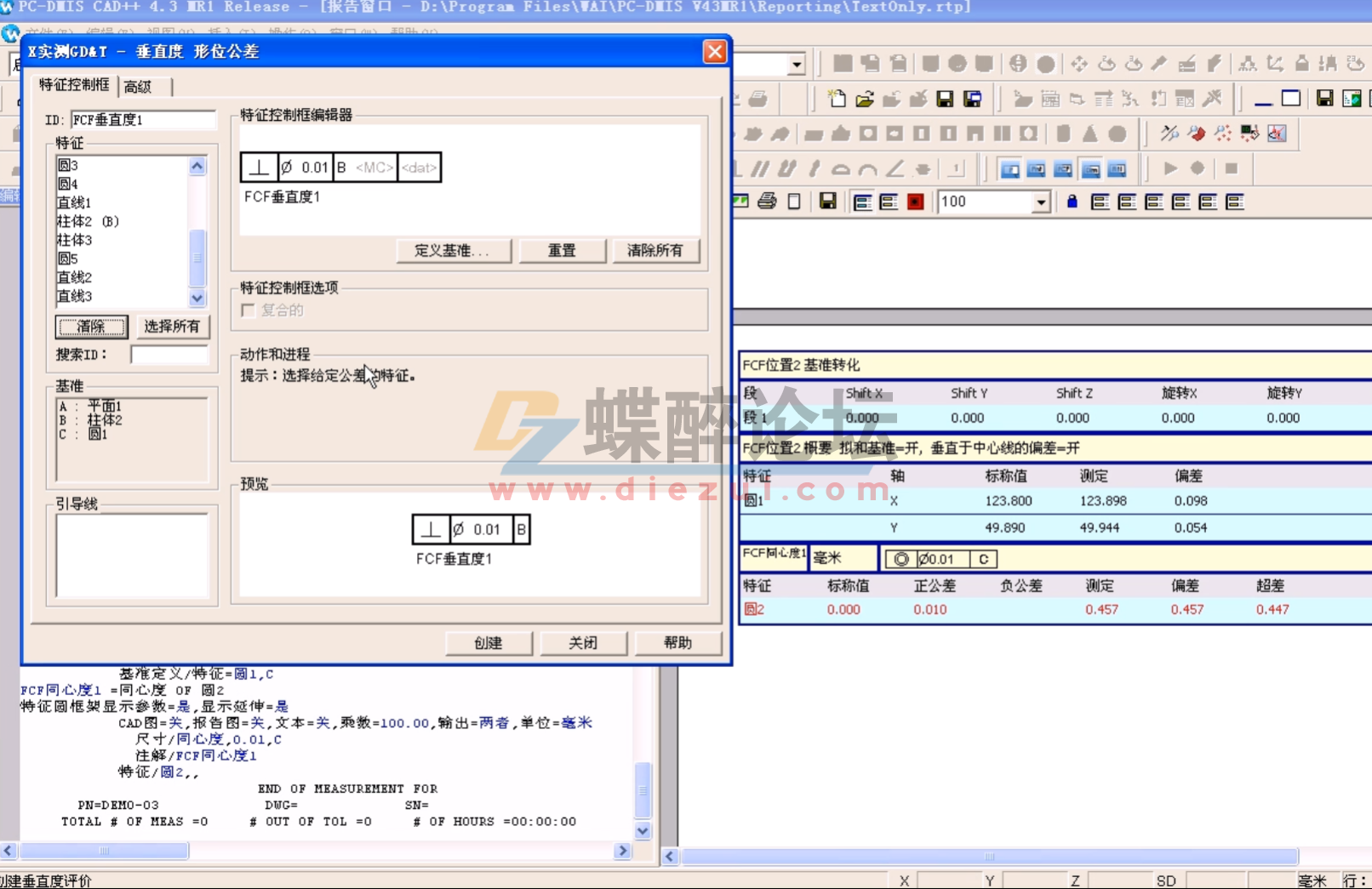Save the current part program
Viewport: 1372px width, 889px height.
point(943,100)
